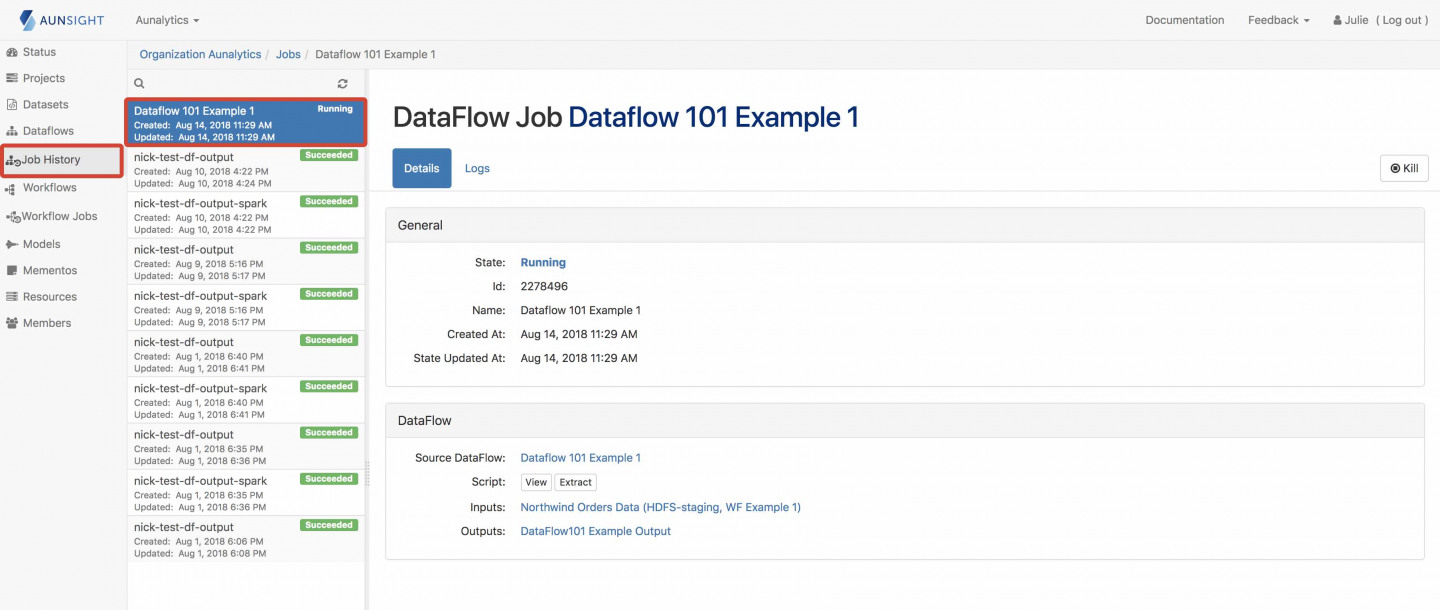Screen dimensions: 1440x610
Task: Click the refresh icon above the job list
Action: (343, 84)
